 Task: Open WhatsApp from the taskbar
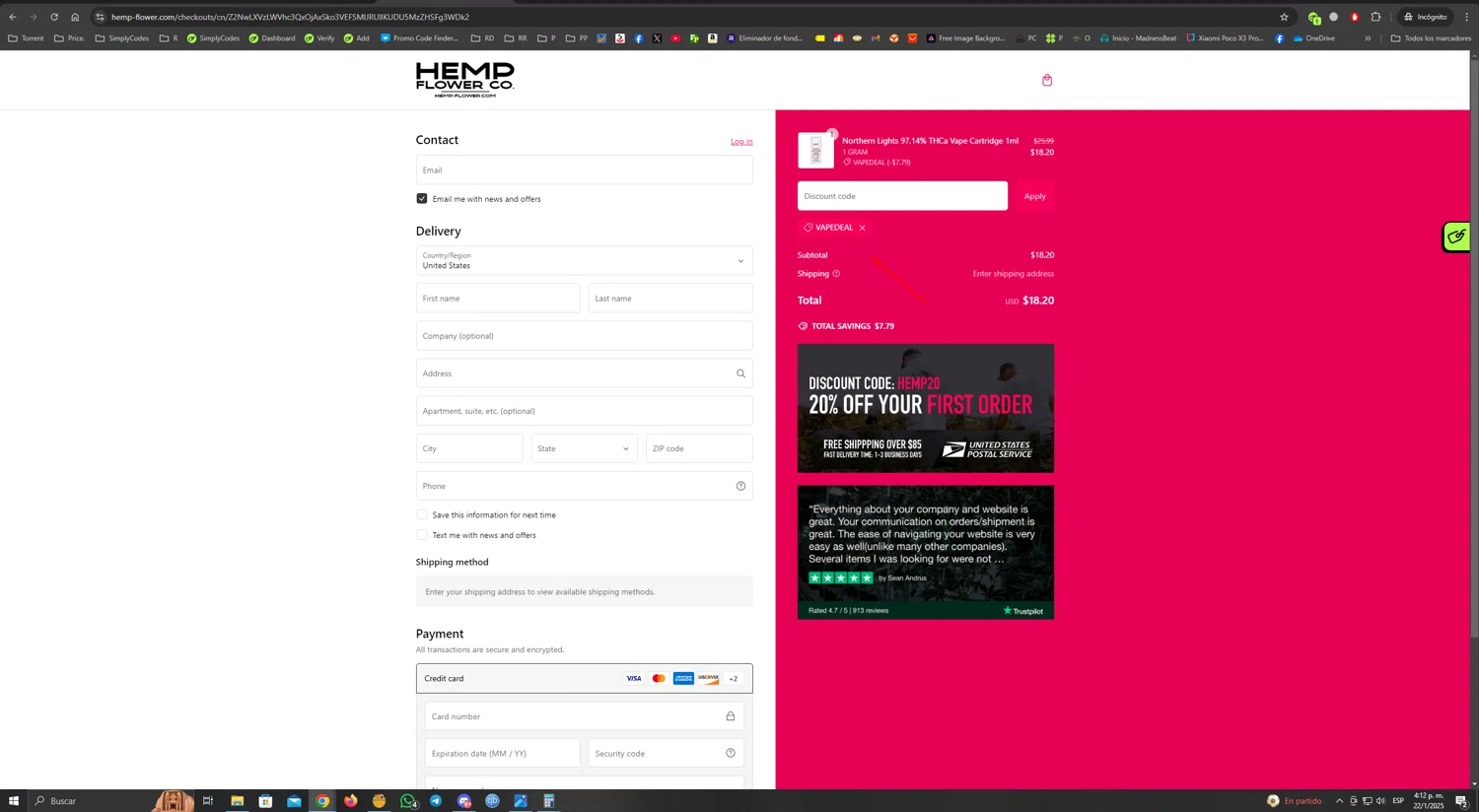407,801
